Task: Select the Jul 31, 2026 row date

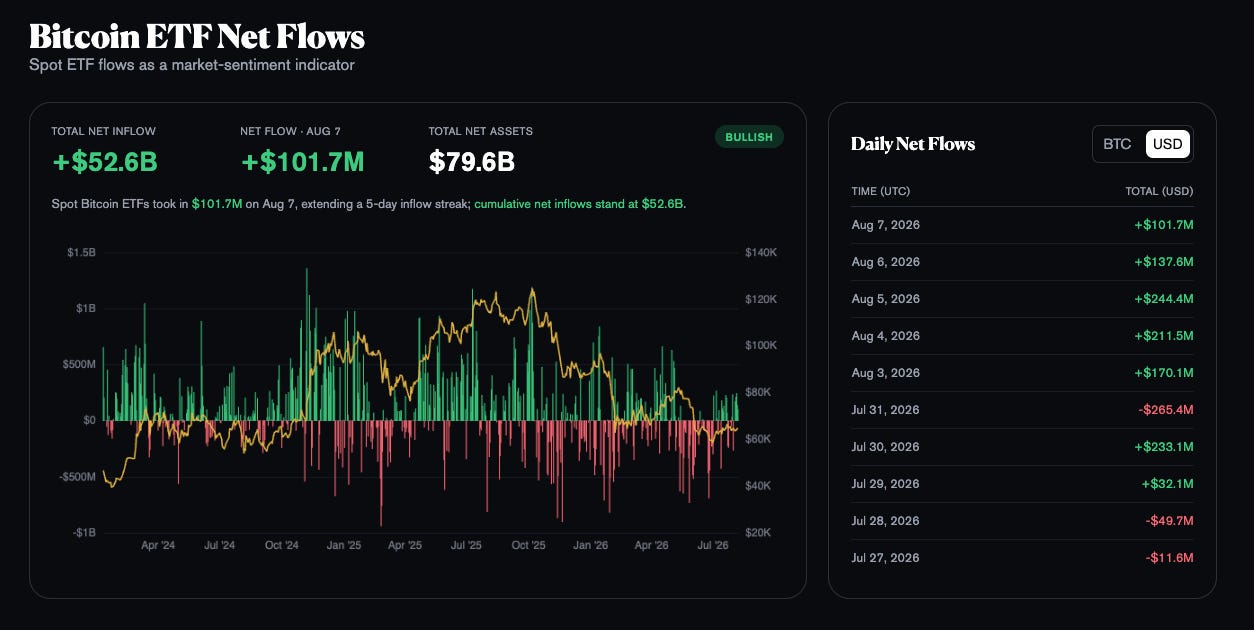Action: (885, 410)
